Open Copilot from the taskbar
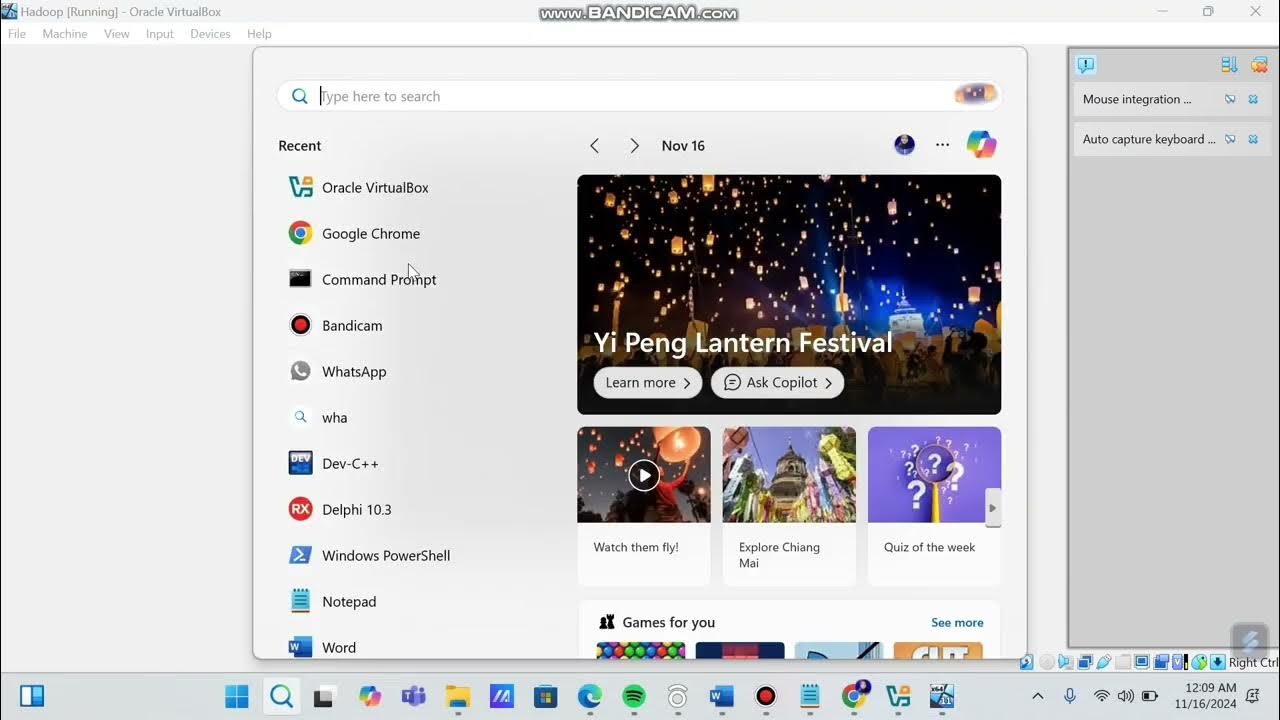1280x720 pixels. click(x=370, y=696)
